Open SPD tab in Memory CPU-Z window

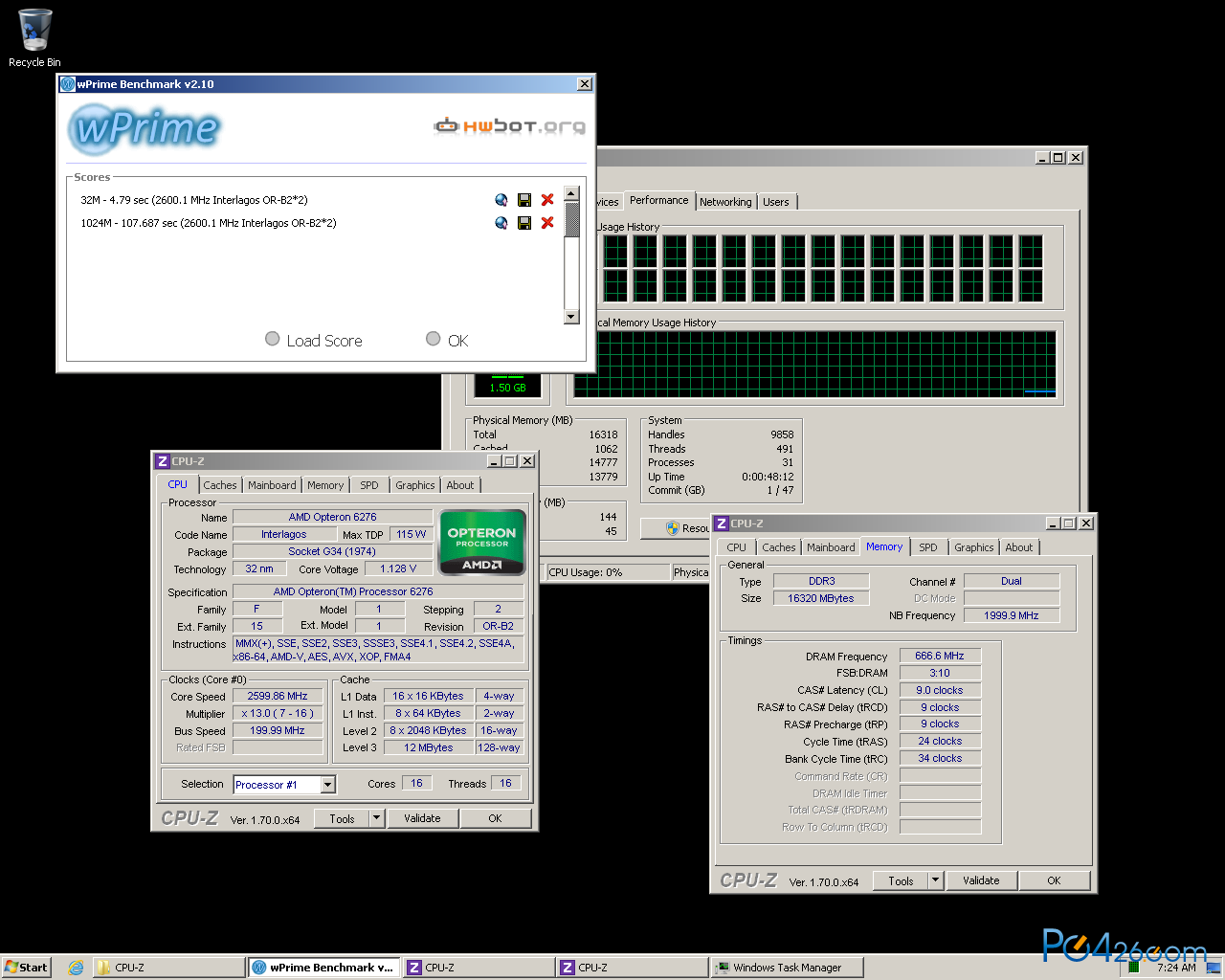click(x=928, y=547)
